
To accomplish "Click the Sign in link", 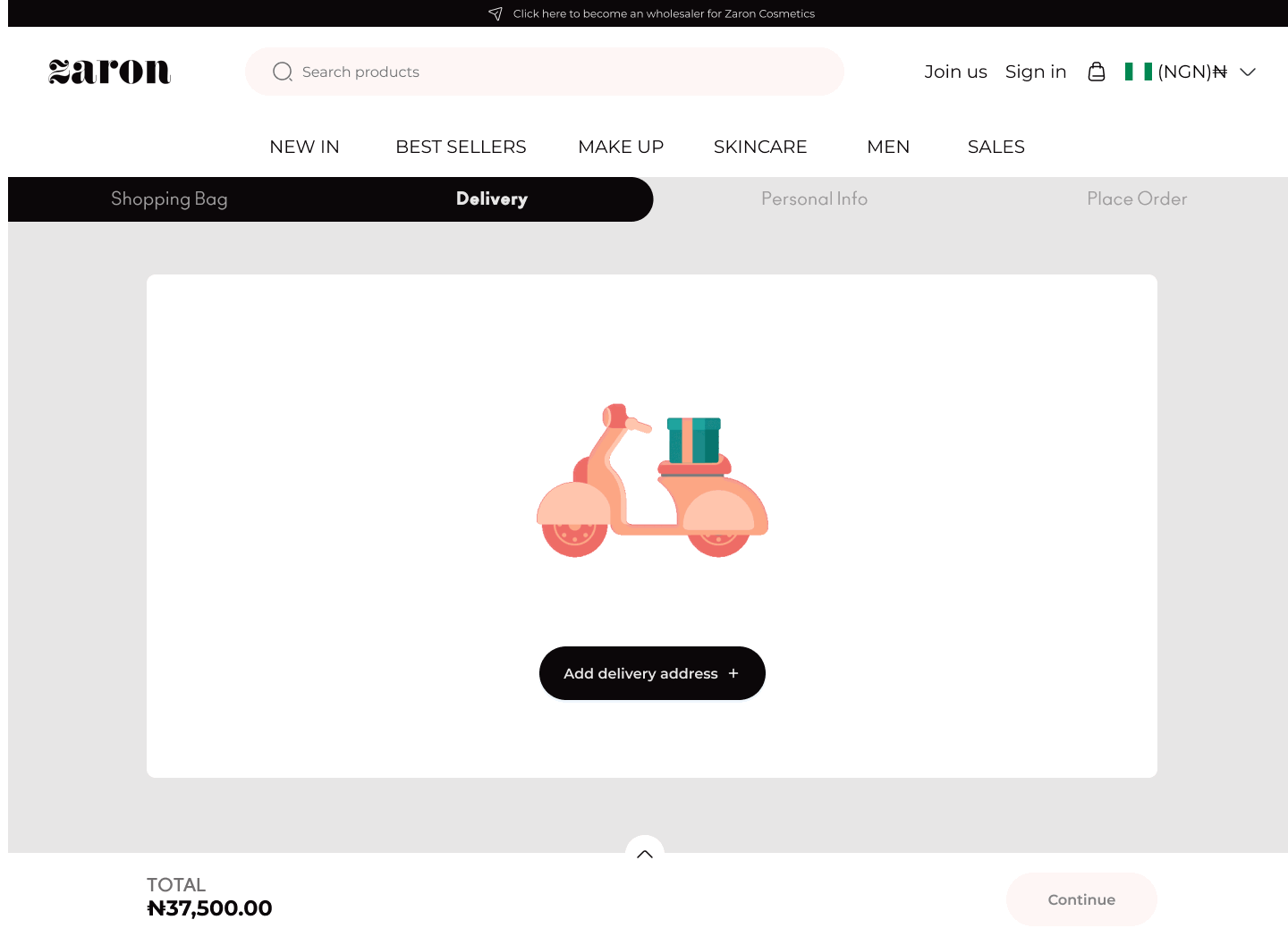I will click(x=1036, y=72).
